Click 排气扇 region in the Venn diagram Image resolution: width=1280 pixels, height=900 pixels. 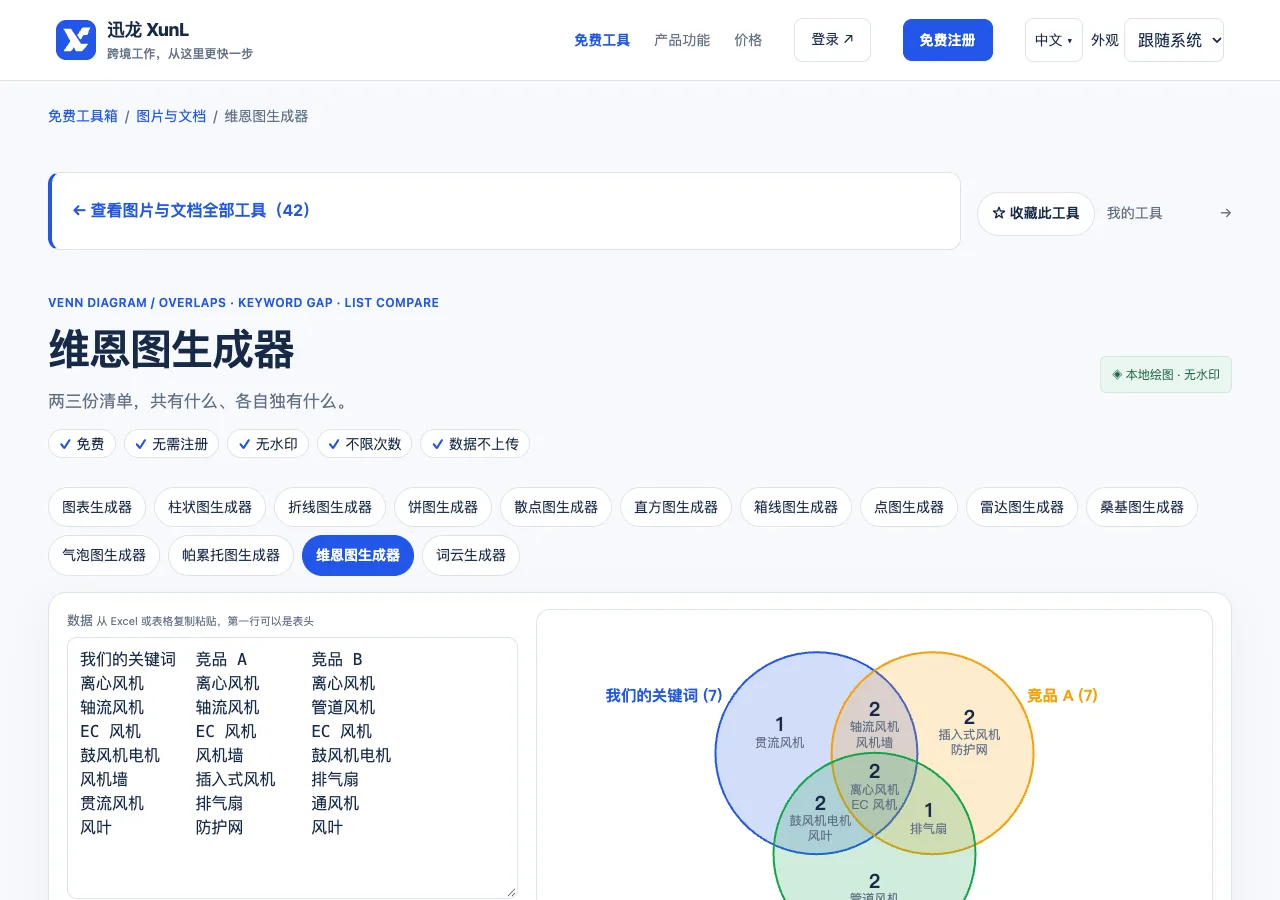[928, 829]
